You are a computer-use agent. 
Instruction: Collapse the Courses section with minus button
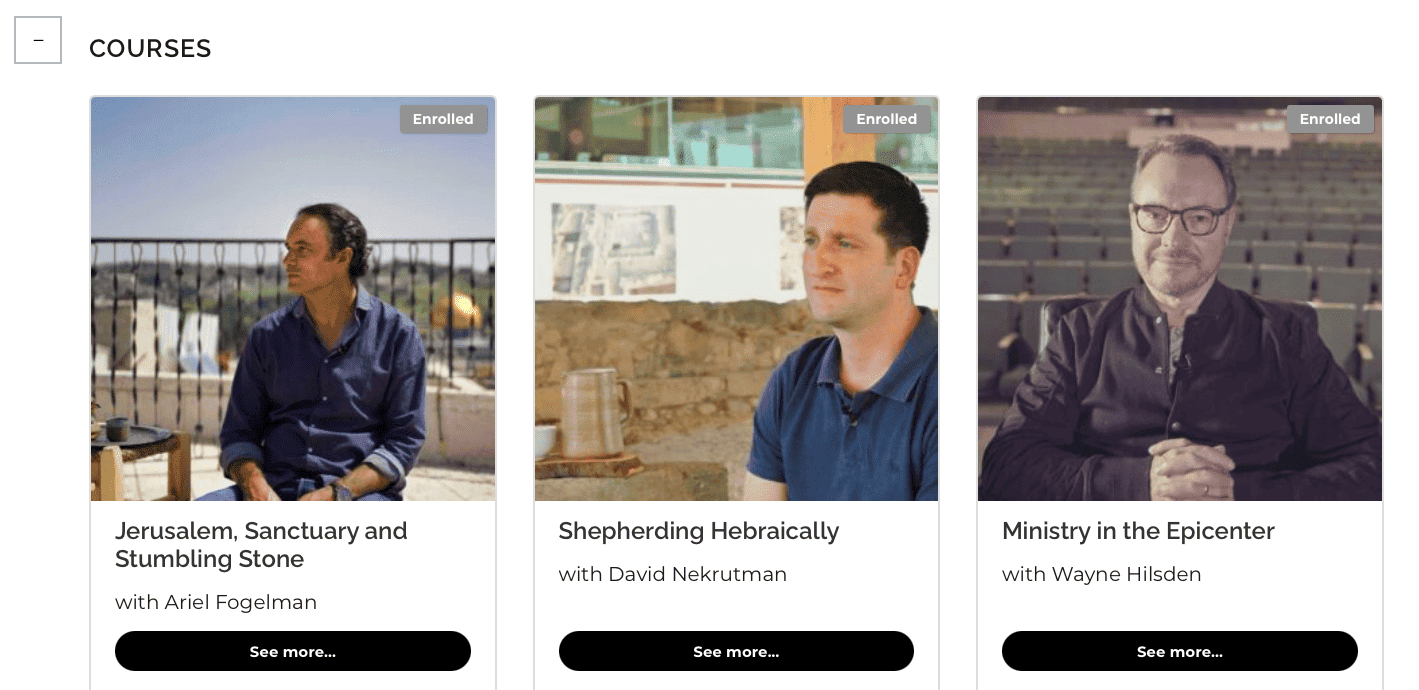pyautogui.click(x=38, y=40)
